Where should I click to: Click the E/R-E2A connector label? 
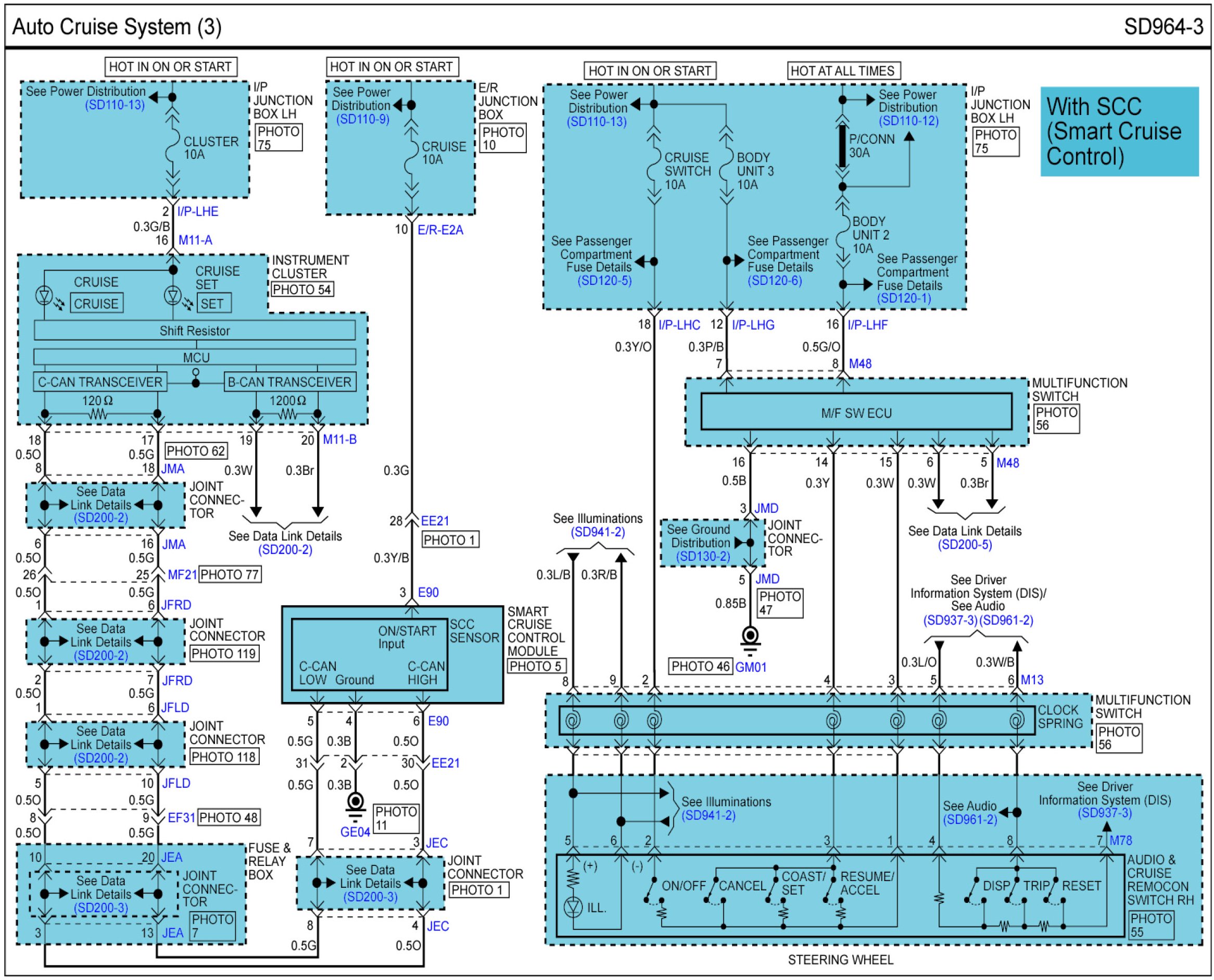click(440, 230)
